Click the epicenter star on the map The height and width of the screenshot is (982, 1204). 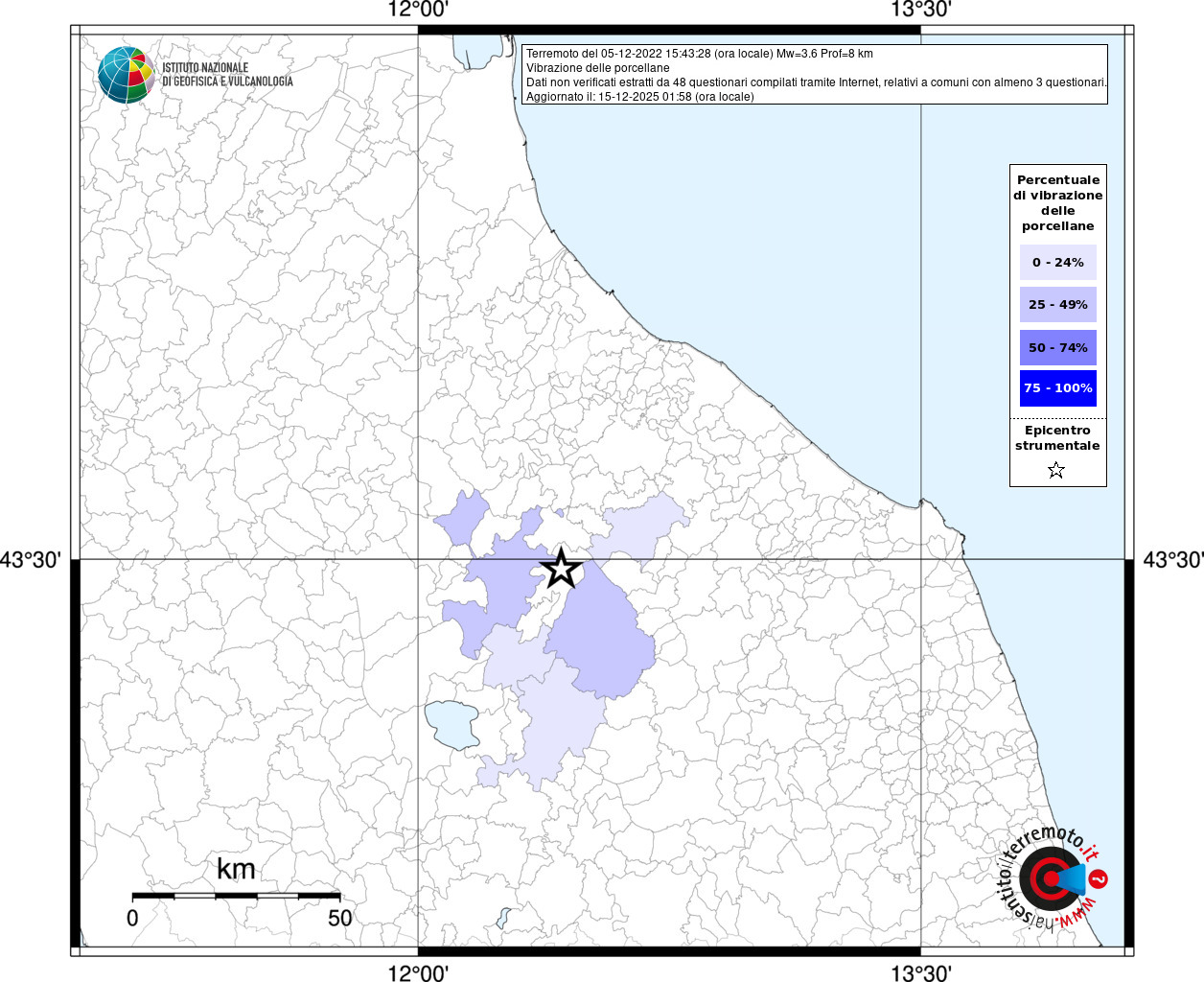(562, 569)
